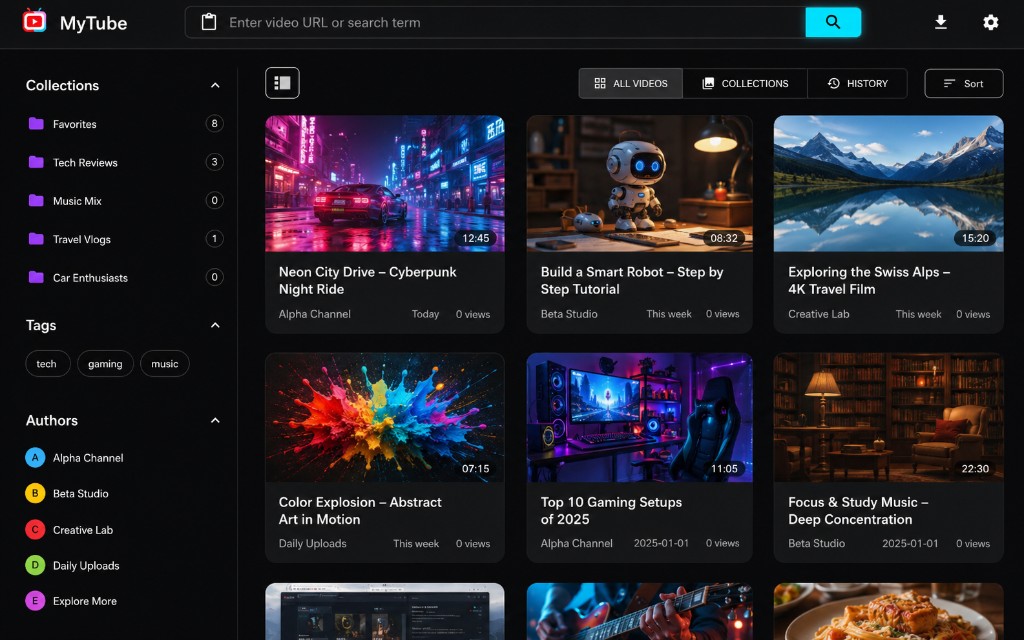
Task: Click the red C avatar for Creative Lab
Action: pyautogui.click(x=35, y=530)
